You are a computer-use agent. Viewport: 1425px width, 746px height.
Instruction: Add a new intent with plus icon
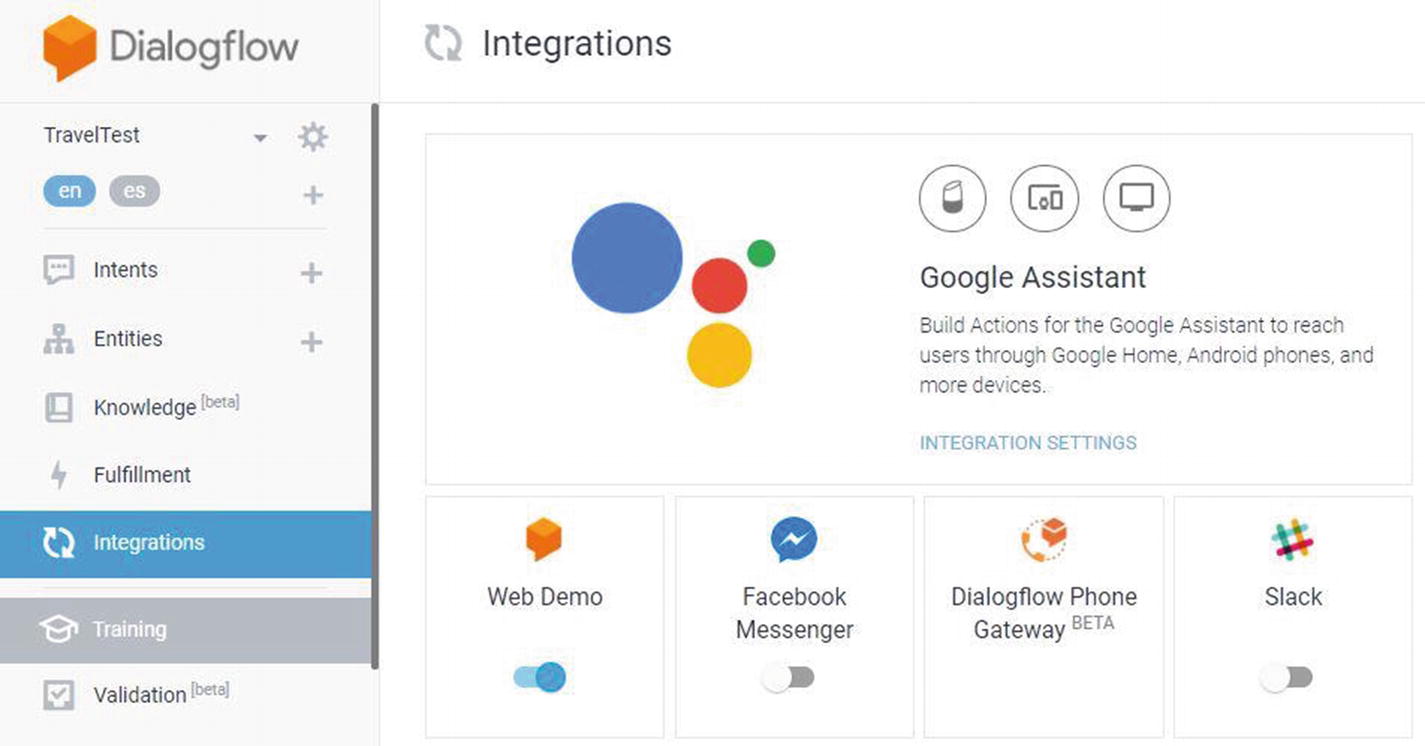pos(312,272)
